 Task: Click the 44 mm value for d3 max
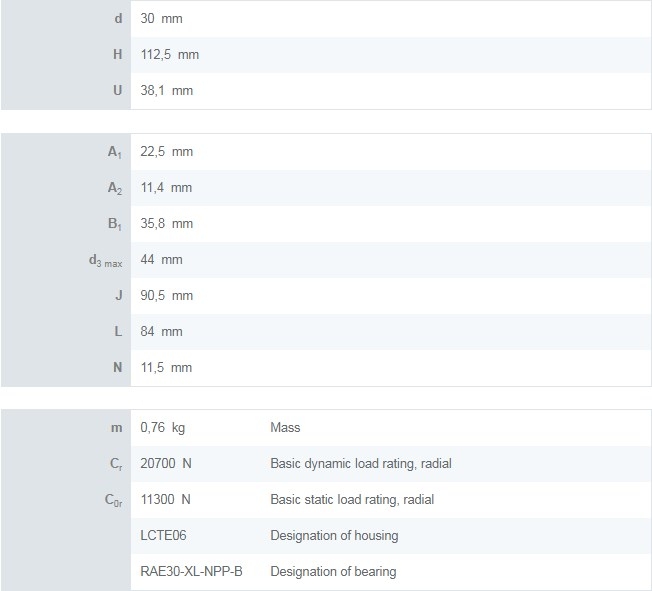[162, 259]
